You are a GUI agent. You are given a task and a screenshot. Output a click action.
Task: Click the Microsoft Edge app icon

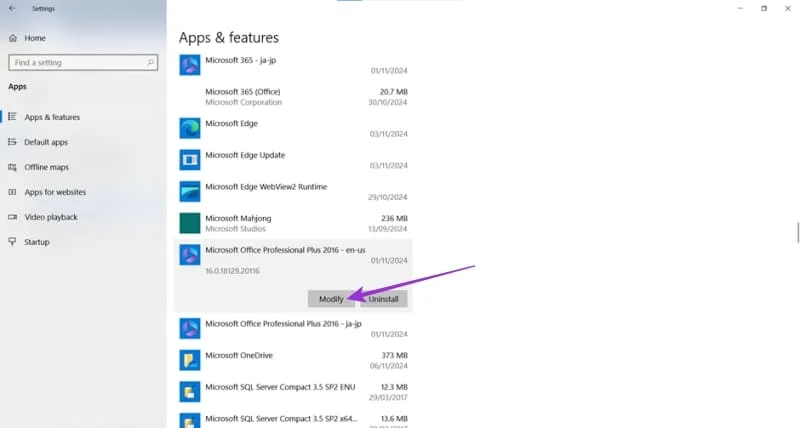coord(190,129)
